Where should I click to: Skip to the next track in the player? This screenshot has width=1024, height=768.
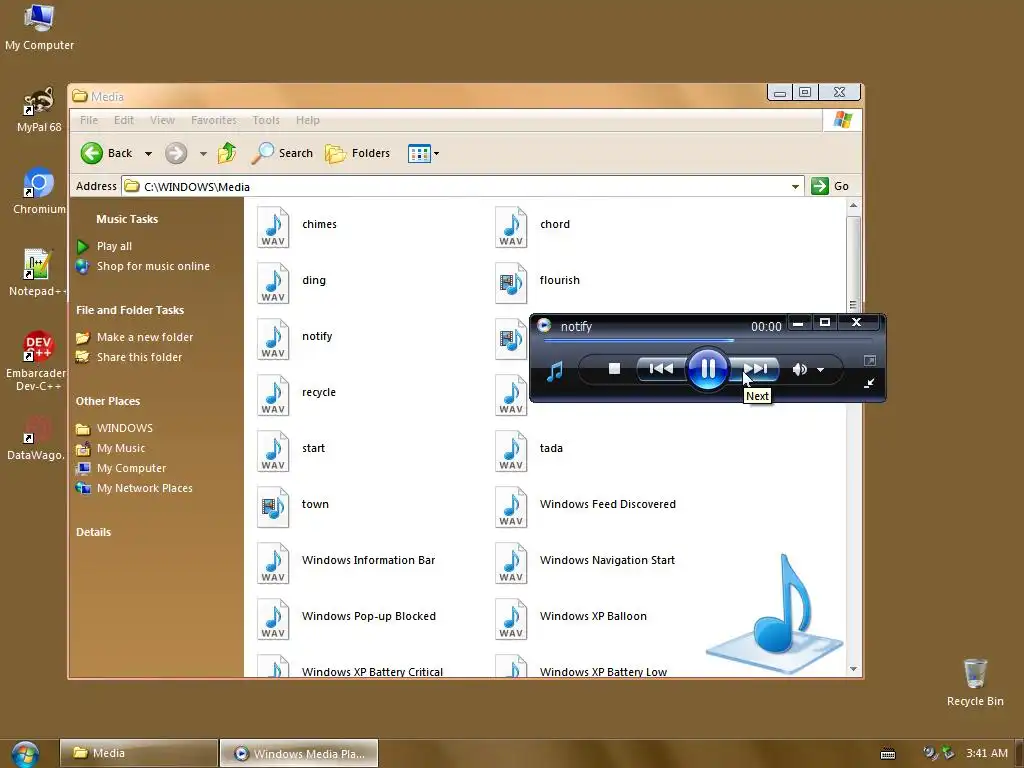coord(756,369)
